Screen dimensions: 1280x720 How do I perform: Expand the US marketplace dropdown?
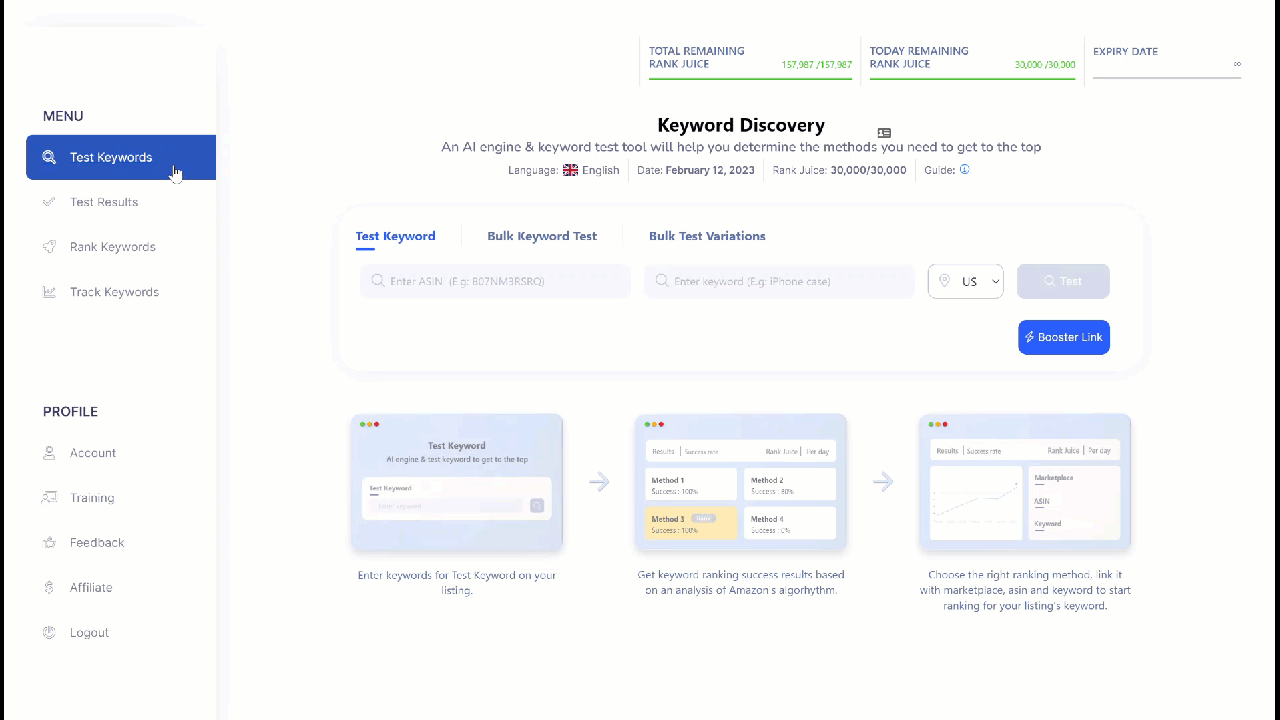click(966, 282)
